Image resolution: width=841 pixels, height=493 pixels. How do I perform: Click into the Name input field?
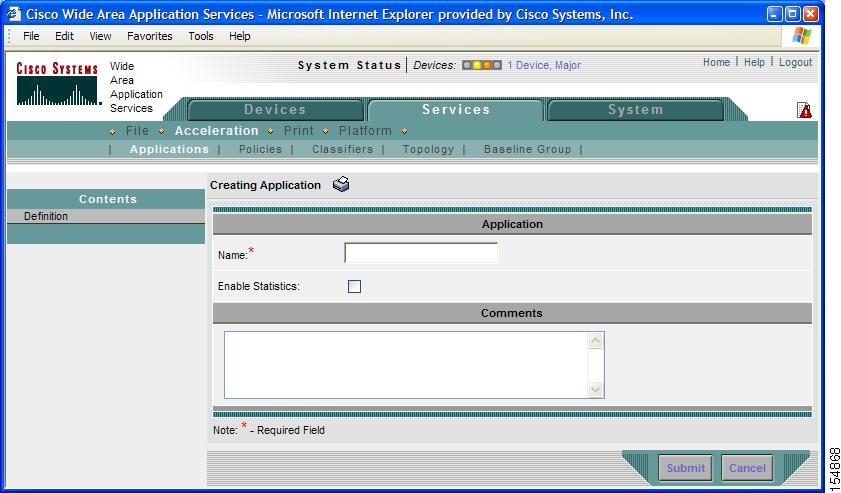(421, 253)
